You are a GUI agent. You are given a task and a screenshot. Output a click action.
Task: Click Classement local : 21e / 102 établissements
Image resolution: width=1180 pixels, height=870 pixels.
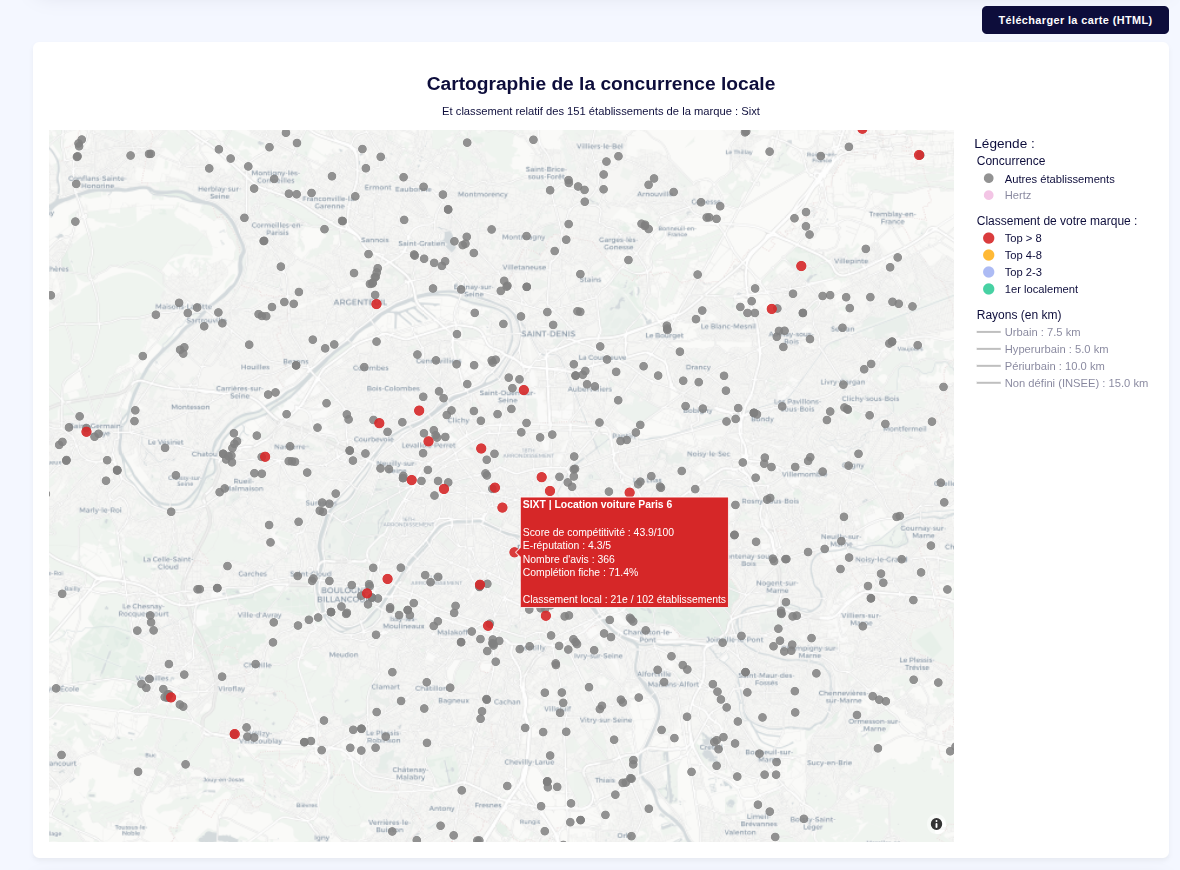point(624,600)
